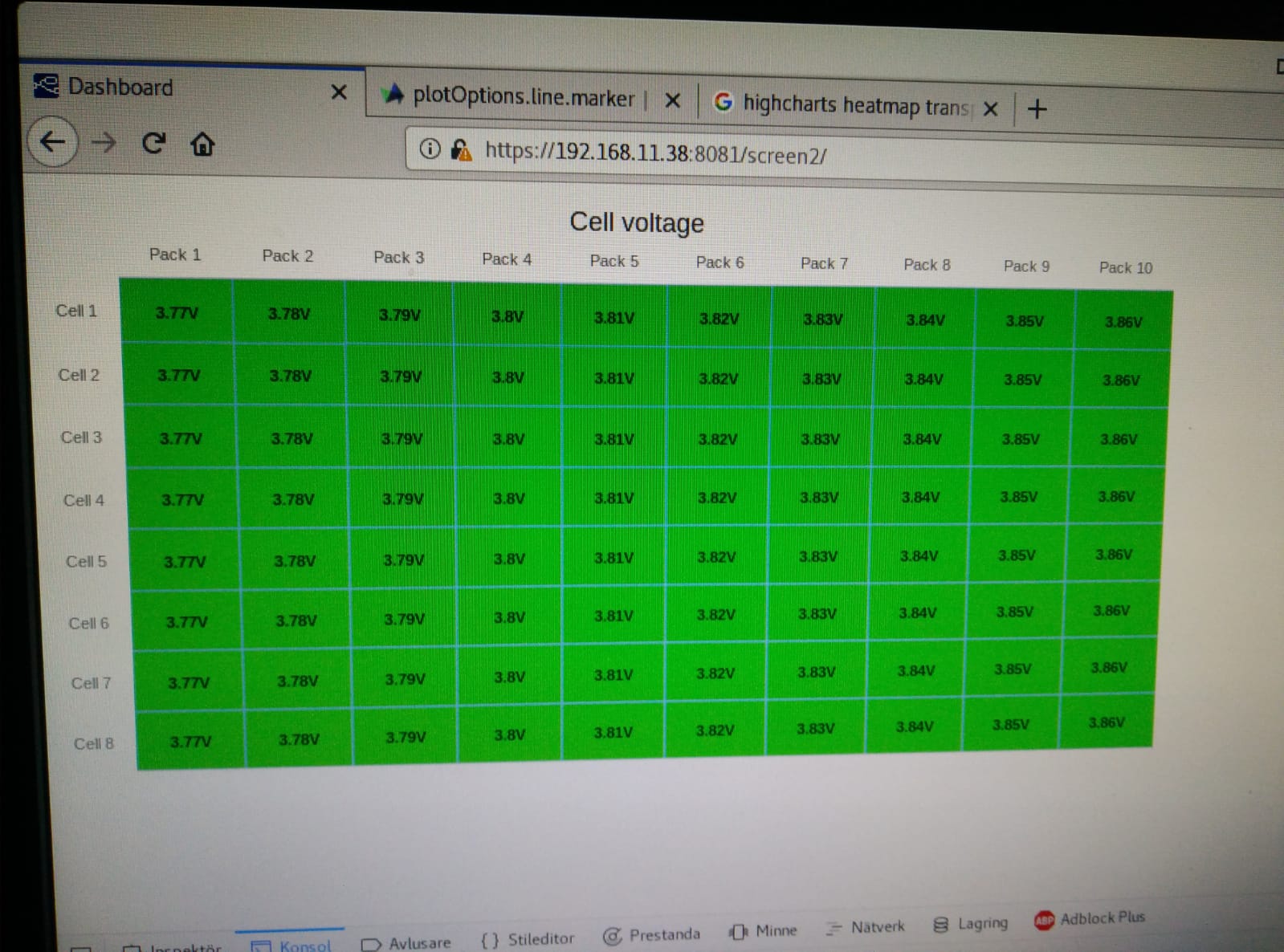Click the Pack 3 column label

pyautogui.click(x=398, y=258)
